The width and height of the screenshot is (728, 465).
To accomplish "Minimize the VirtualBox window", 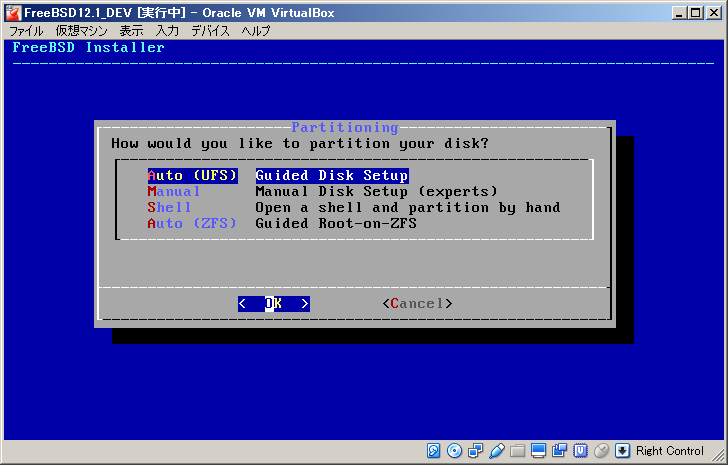I will click(x=679, y=13).
